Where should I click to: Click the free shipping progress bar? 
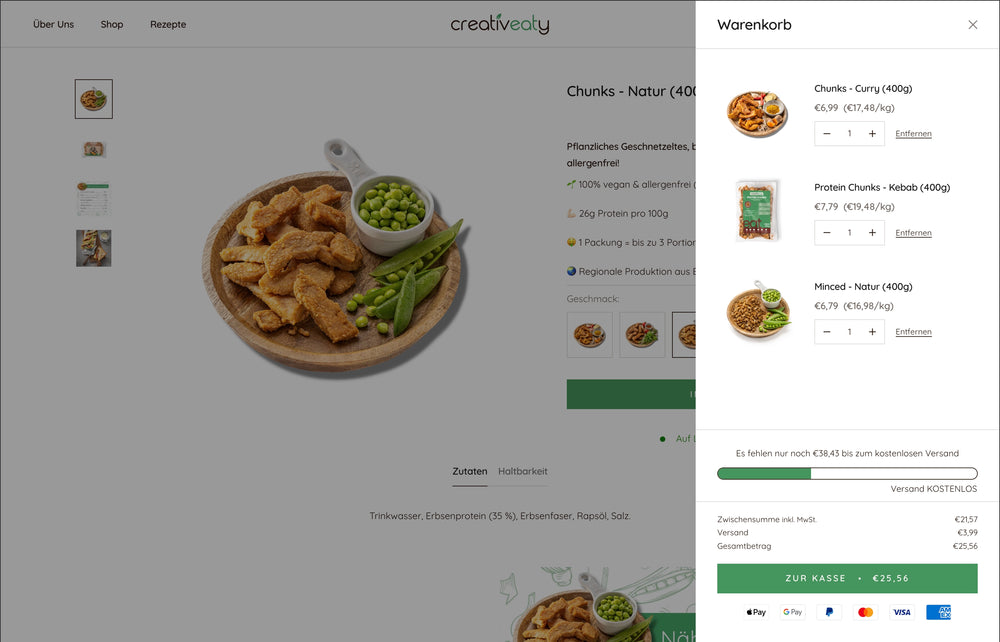(x=847, y=473)
